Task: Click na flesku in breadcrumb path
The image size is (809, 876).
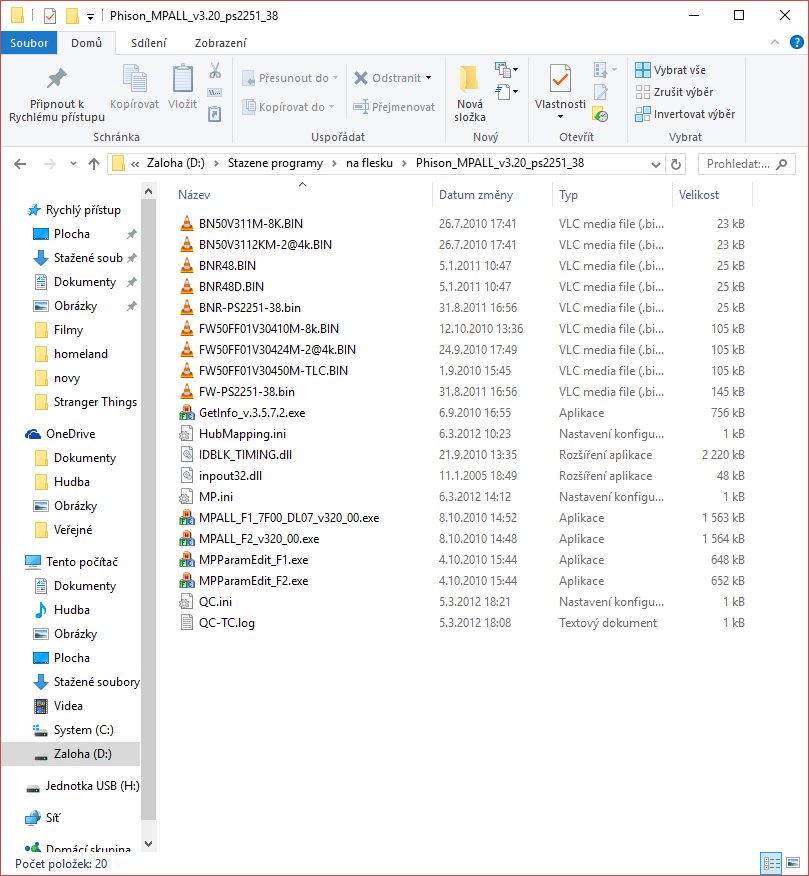Action: (x=369, y=163)
